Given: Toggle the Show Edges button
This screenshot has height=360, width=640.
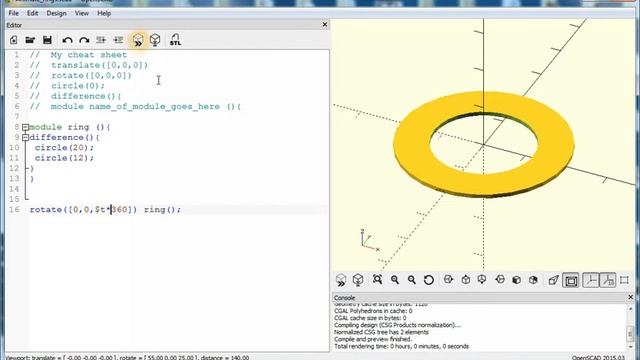Looking at the screenshot, I should pyautogui.click(x=624, y=280).
